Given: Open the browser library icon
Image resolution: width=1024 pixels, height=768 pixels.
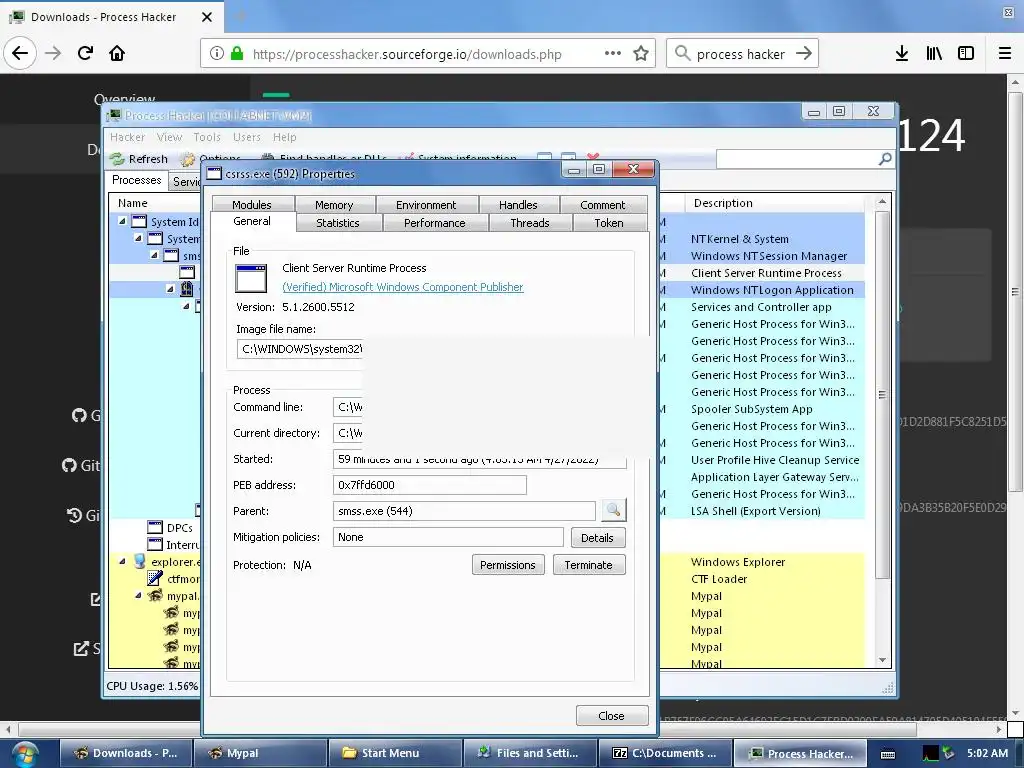Looking at the screenshot, I should point(934,54).
